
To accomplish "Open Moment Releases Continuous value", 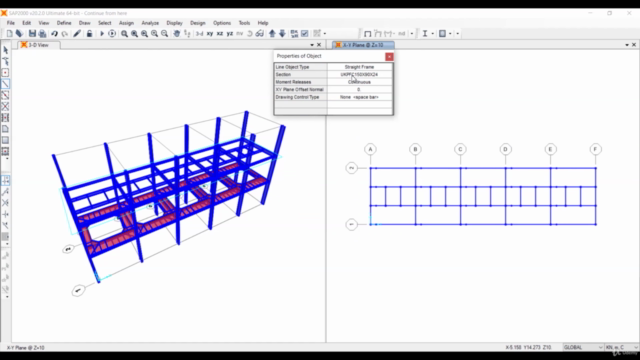I will tap(360, 82).
